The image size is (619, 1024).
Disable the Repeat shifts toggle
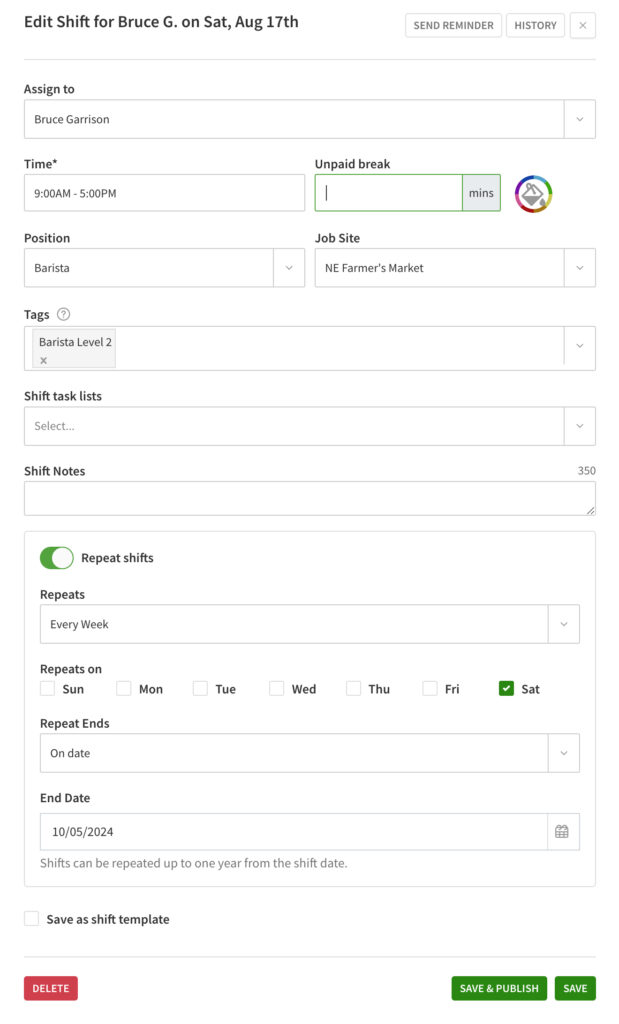point(57,559)
